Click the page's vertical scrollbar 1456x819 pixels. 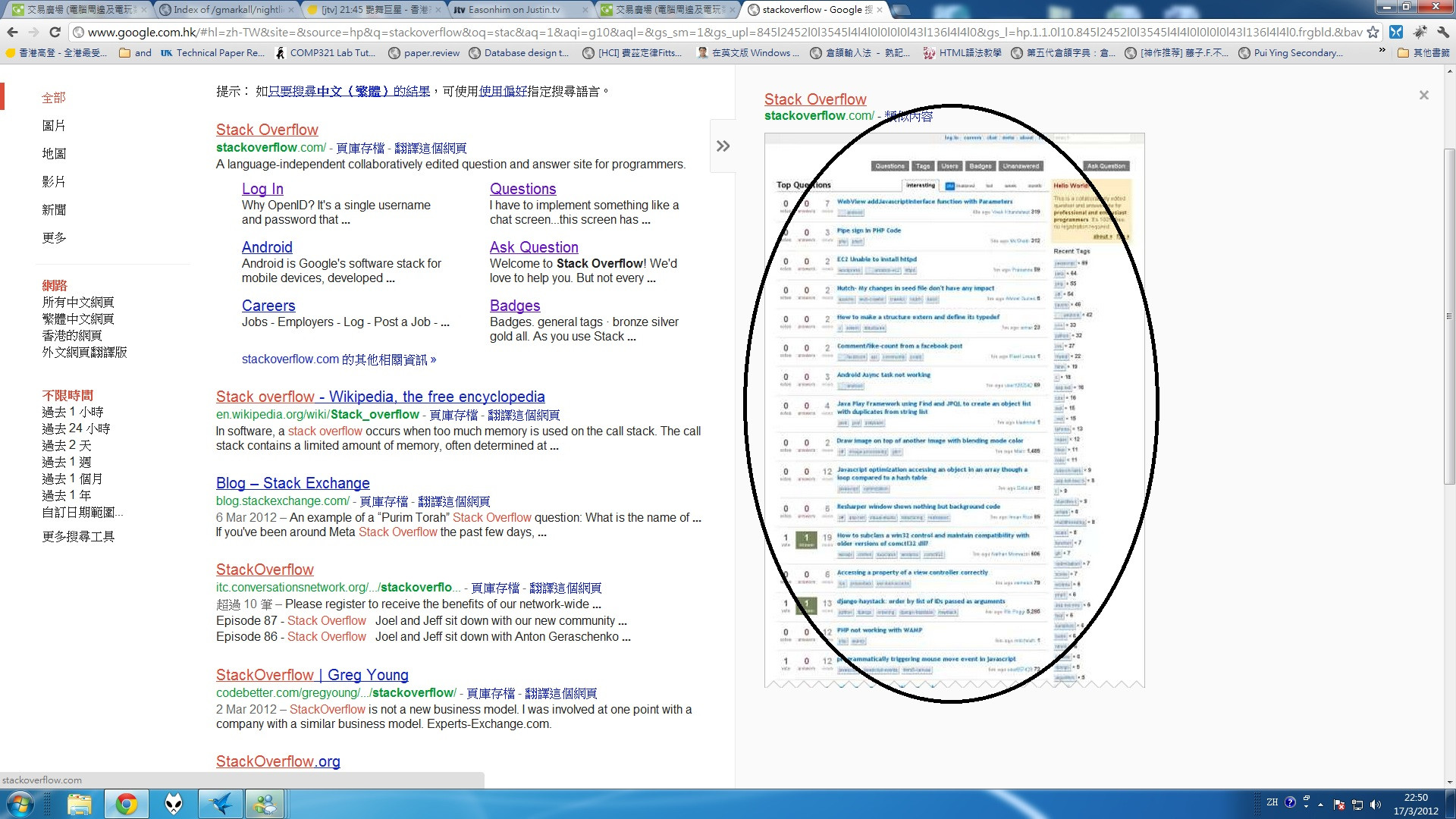1449,318
